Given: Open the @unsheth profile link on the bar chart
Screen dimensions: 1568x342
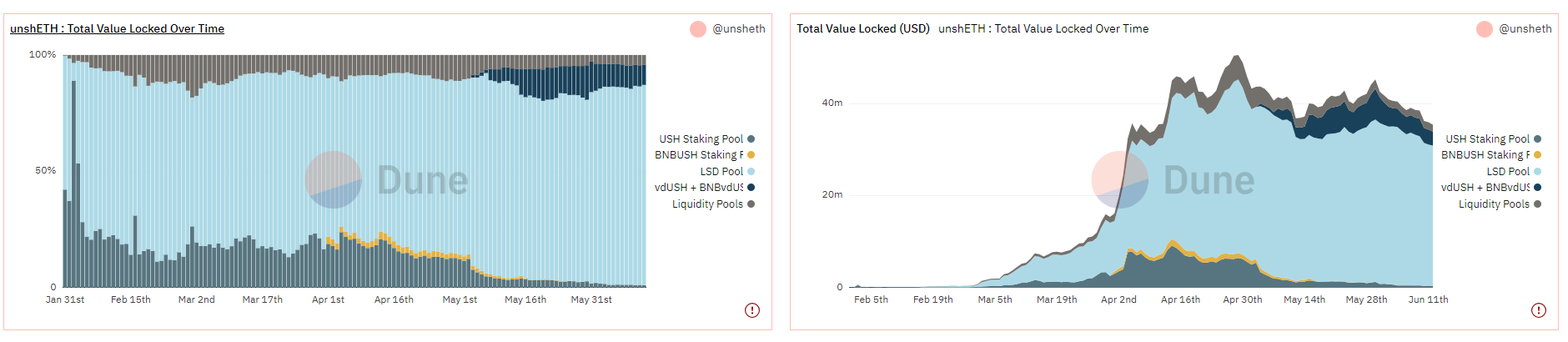Looking at the screenshot, I should pos(739,29).
